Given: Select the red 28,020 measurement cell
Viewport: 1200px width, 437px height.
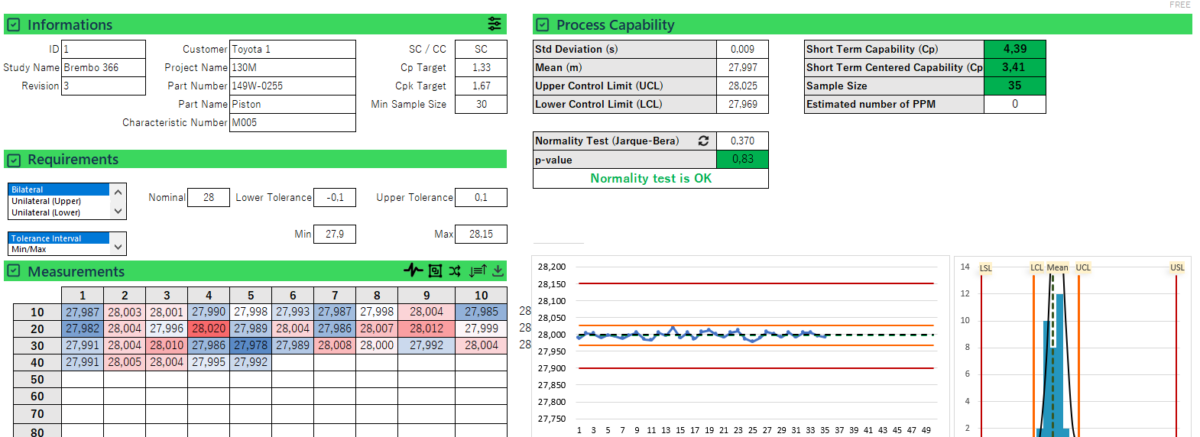Looking at the screenshot, I should tap(210, 328).
